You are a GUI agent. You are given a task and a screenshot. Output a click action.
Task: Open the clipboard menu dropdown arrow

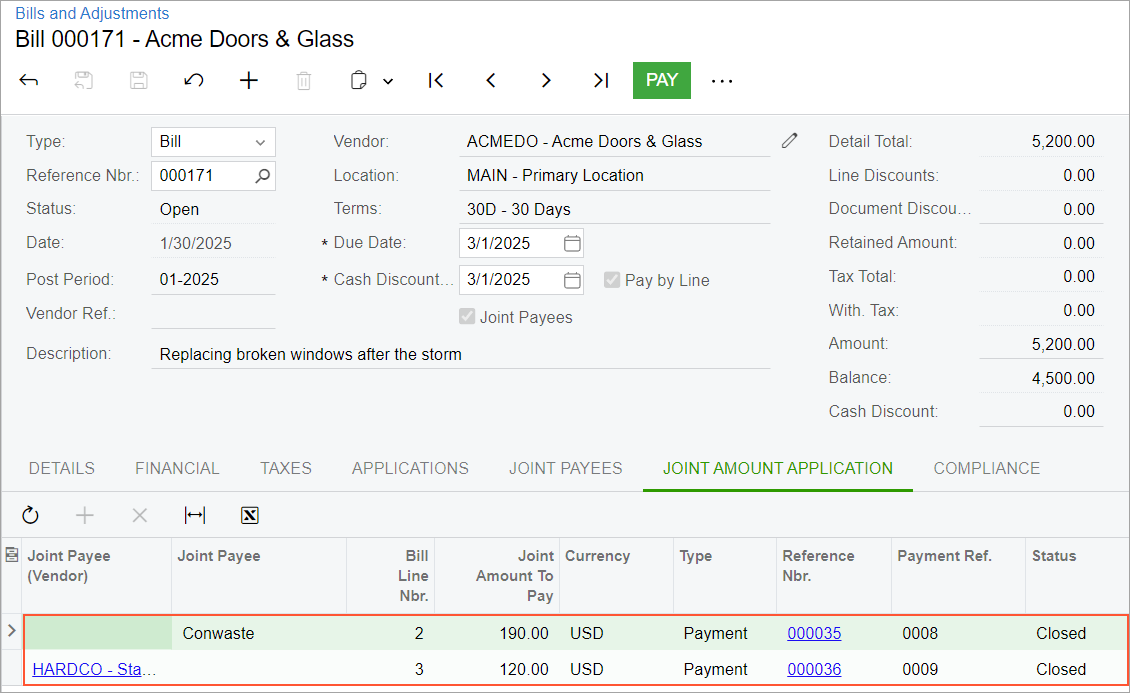pos(388,81)
